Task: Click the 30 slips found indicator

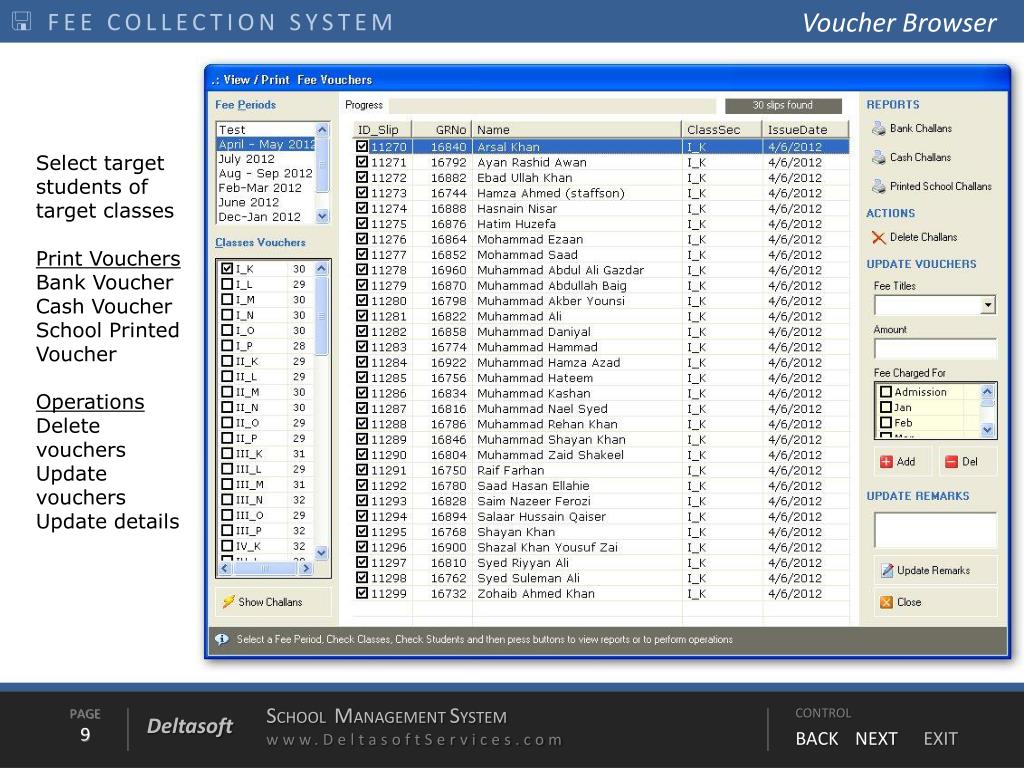Action: (x=783, y=105)
